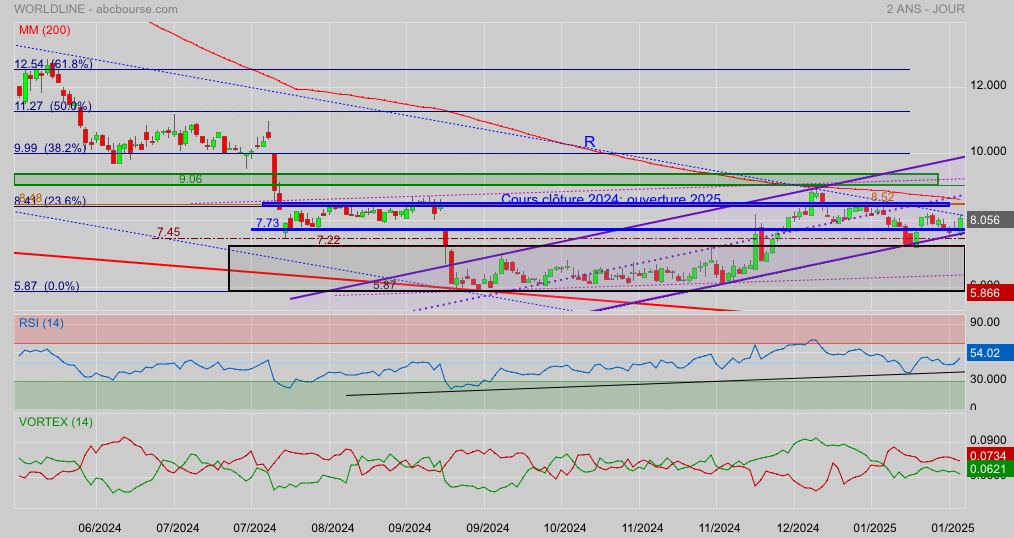1014x538 pixels.
Task: Select the red vortex value tag 0.0734
Action: 988,456
